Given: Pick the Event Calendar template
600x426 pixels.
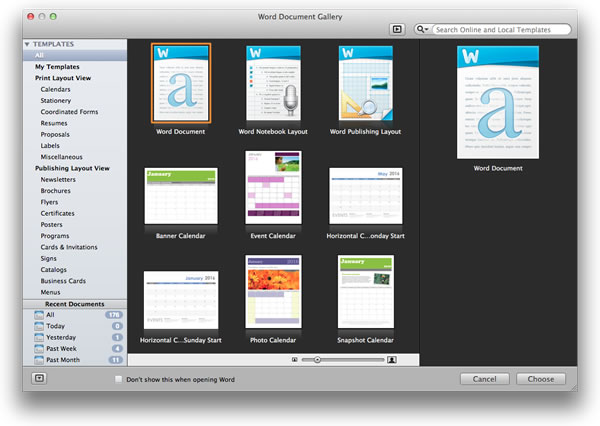Looking at the screenshot, I should 273,187.
